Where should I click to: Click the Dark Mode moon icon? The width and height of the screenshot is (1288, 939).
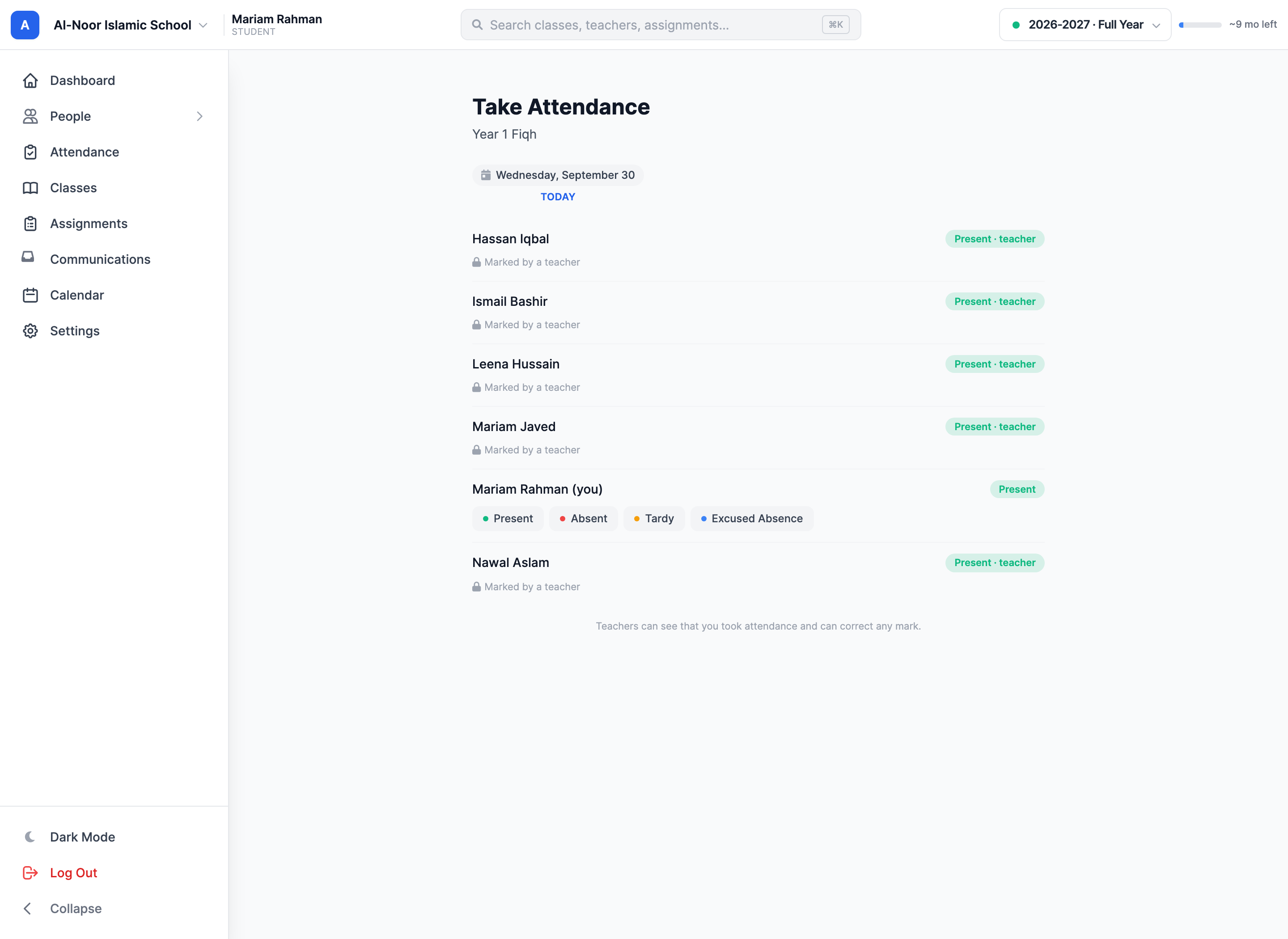(x=30, y=837)
